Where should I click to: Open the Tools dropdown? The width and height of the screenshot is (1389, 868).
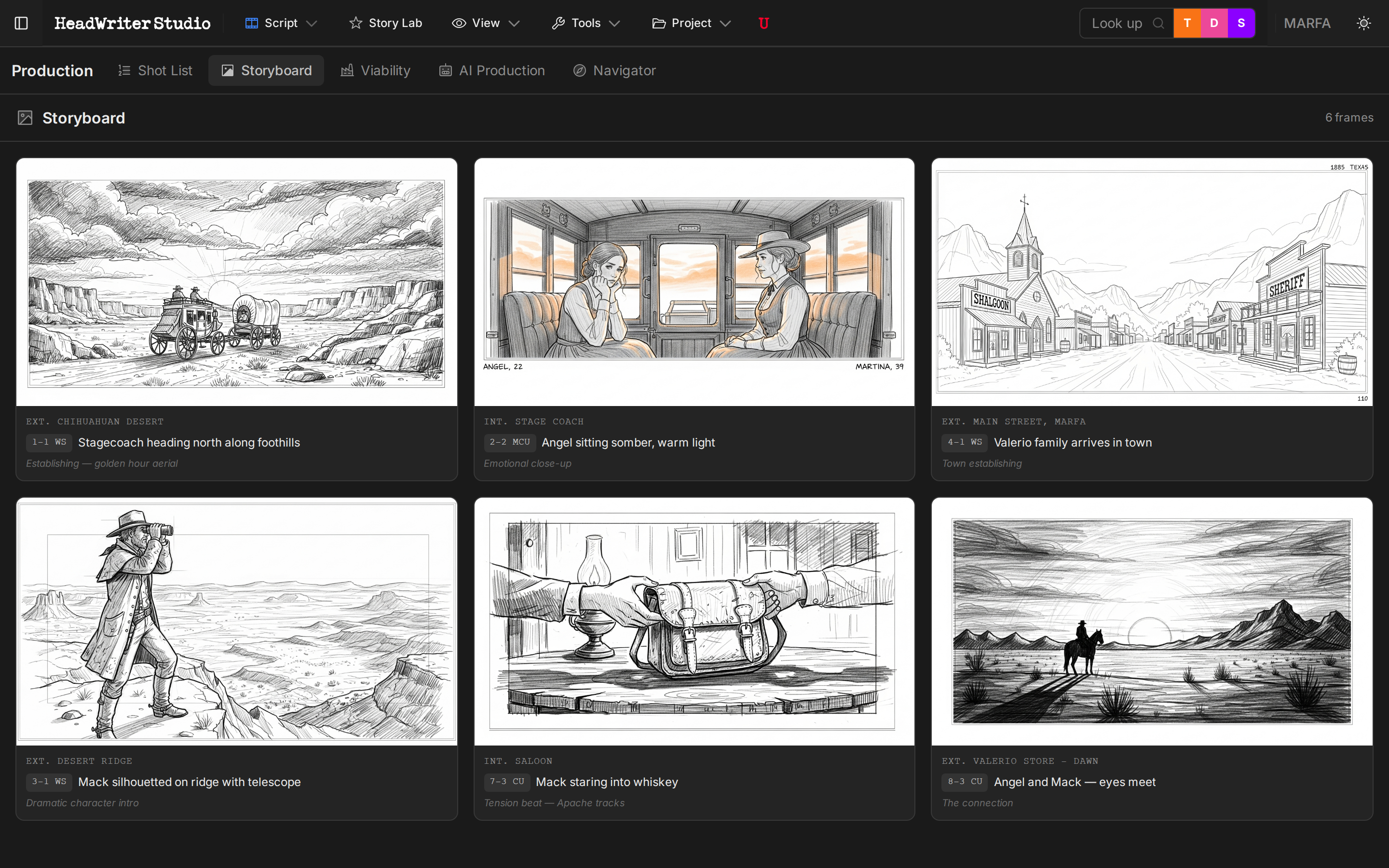click(x=586, y=23)
